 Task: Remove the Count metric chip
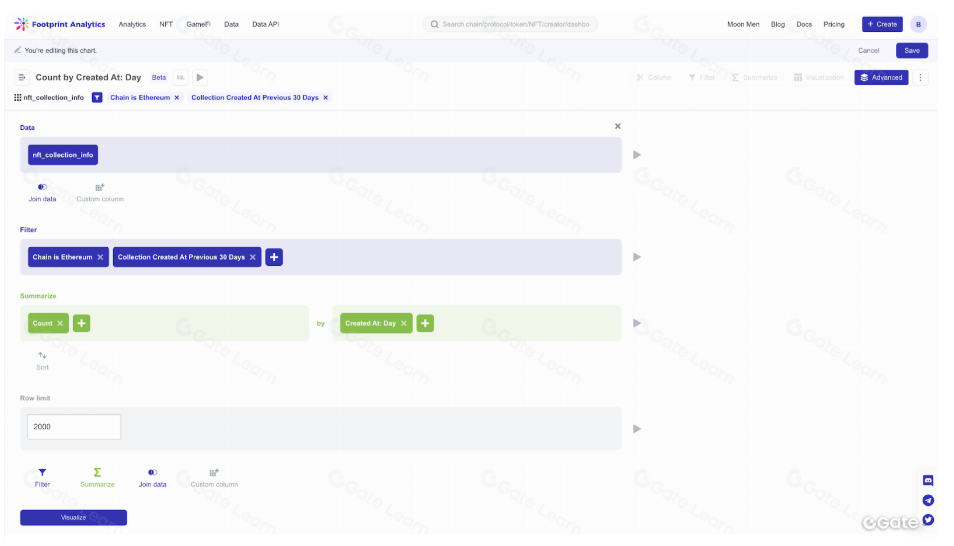[61, 323]
